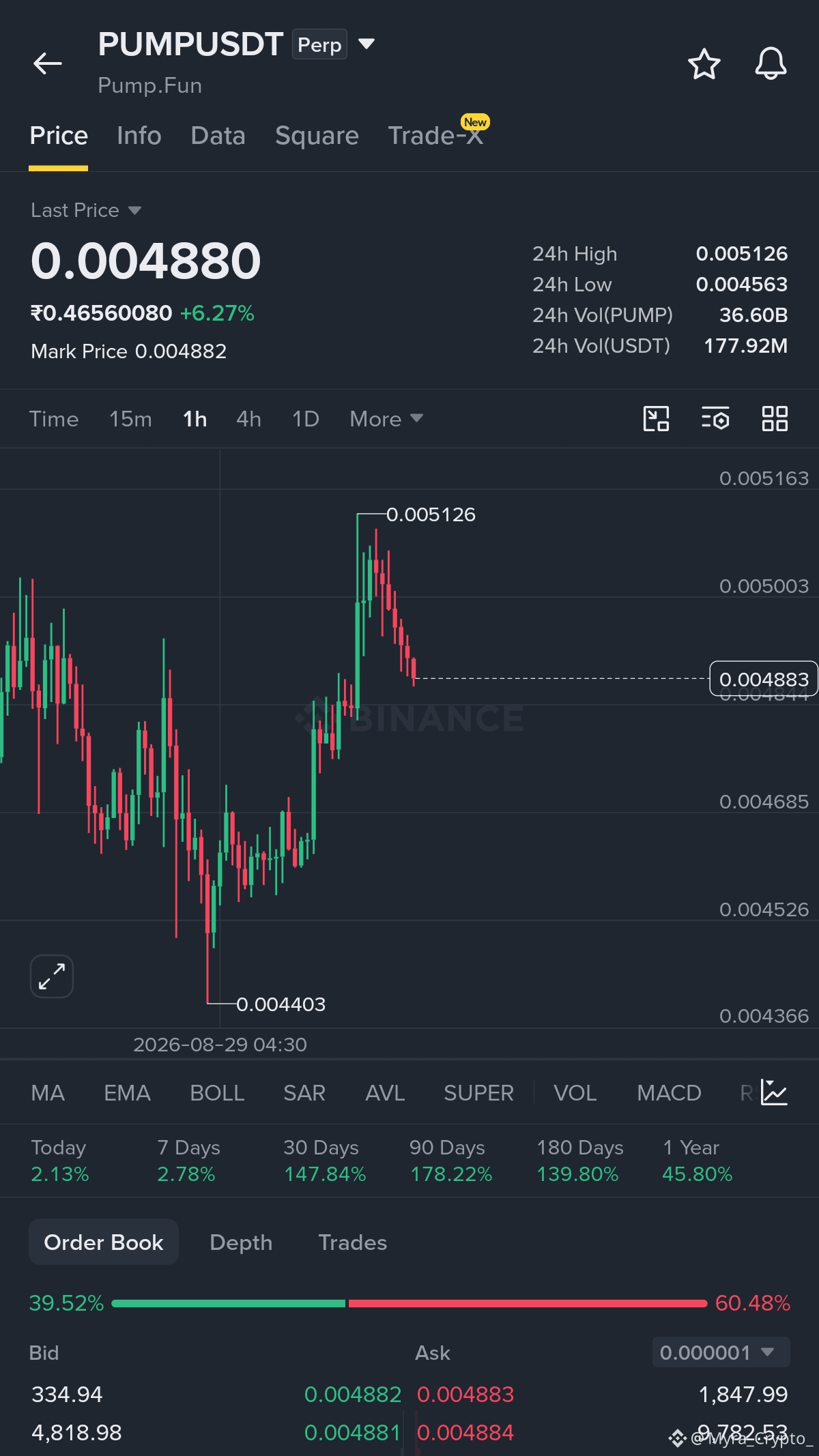The height and width of the screenshot is (1456, 819).
Task: Tap the 24h Vol(PUMP) 36.60B value
Action: click(x=753, y=315)
